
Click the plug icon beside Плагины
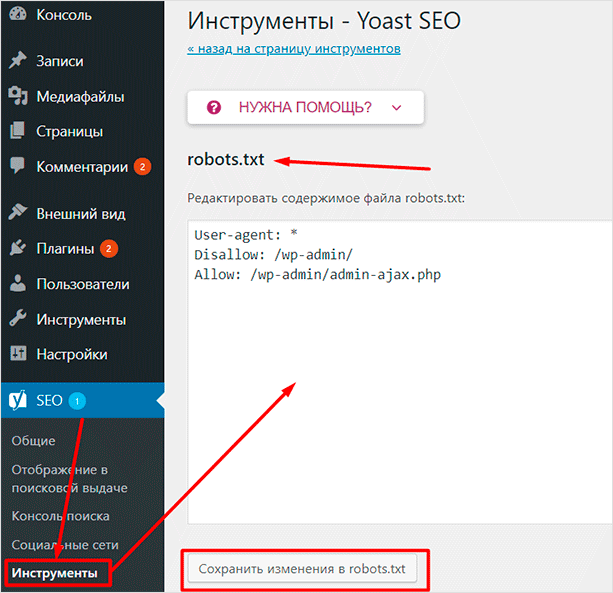[17, 248]
